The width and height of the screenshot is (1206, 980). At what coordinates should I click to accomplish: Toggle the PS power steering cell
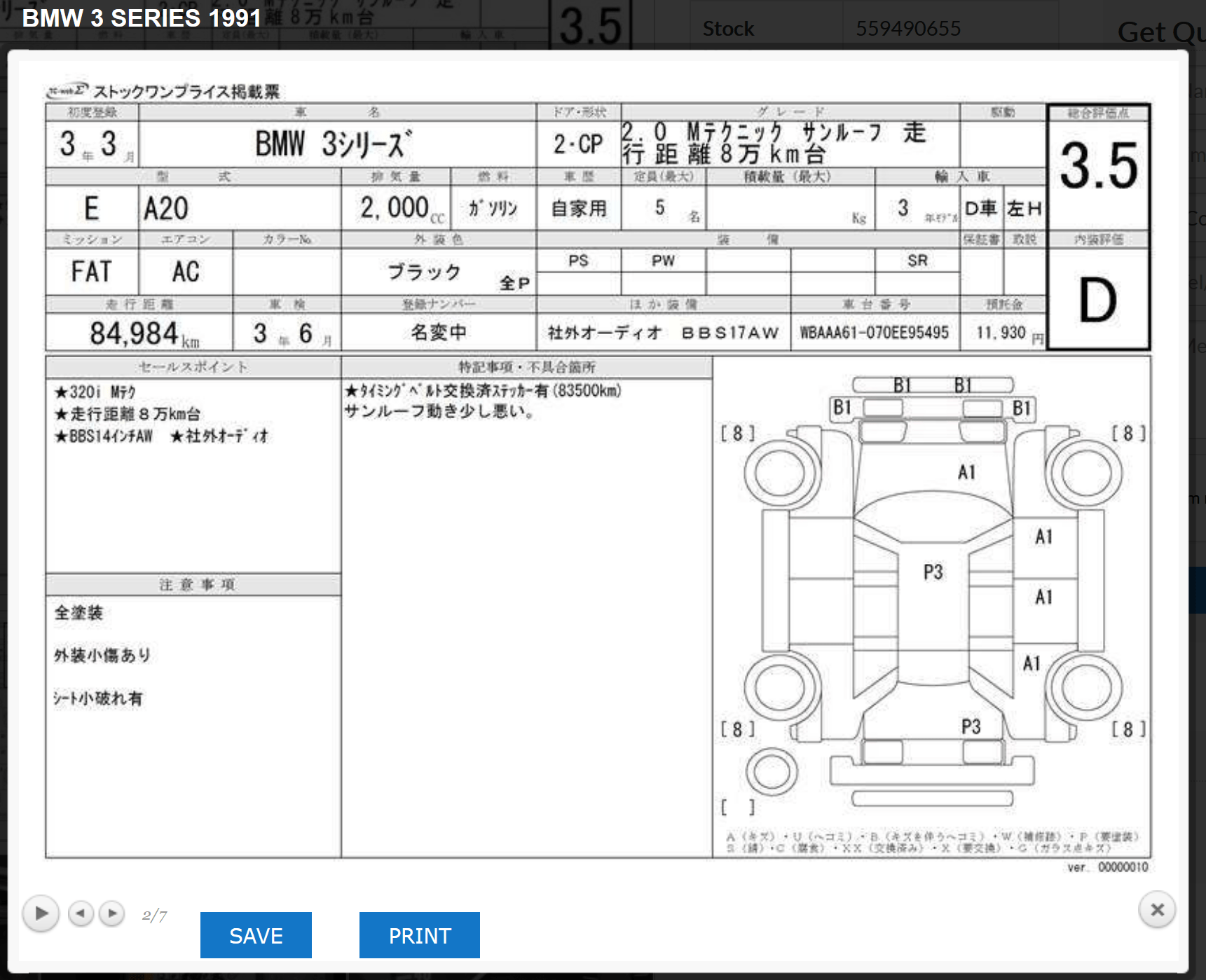tap(579, 261)
